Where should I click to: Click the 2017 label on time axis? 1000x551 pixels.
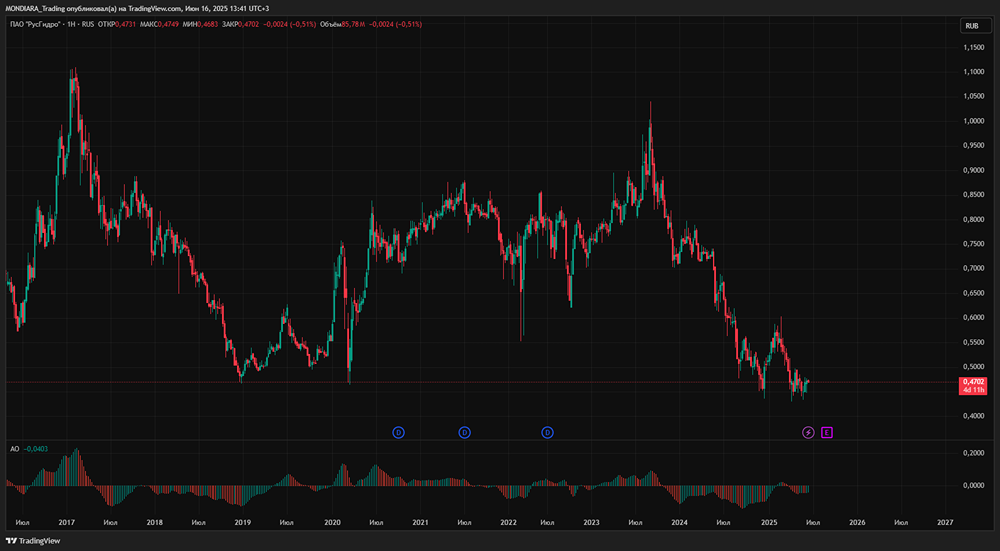pyautogui.click(x=67, y=522)
